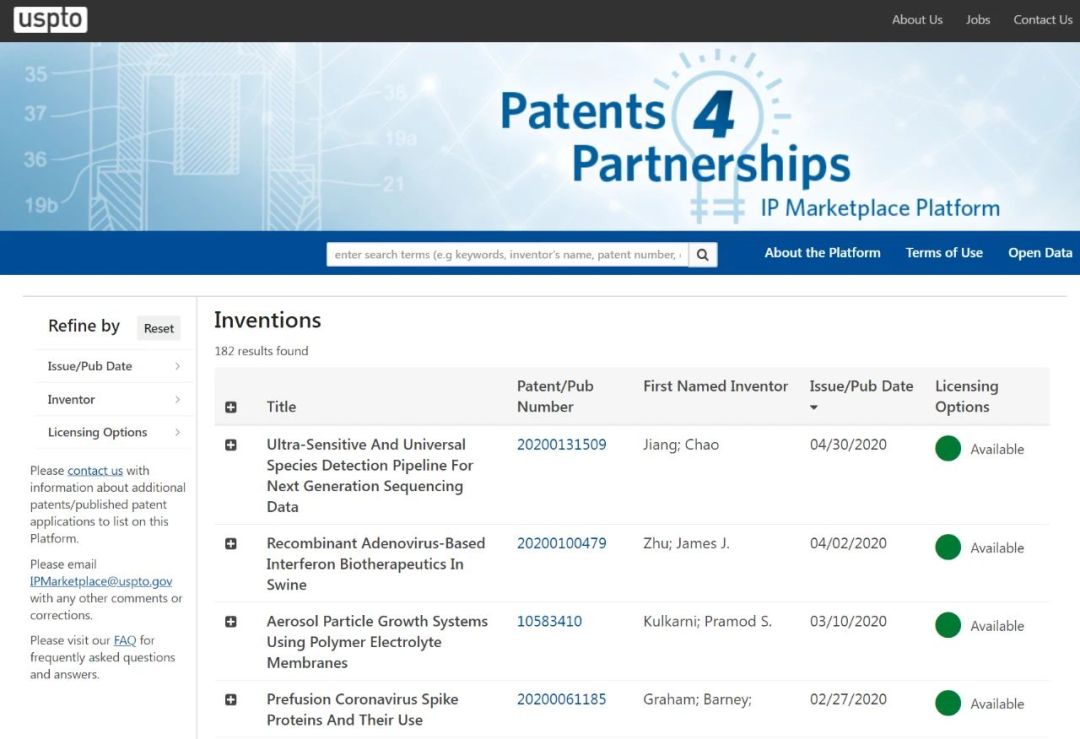Follow the 'contact us' link
The image size is (1080, 739).
tap(95, 470)
